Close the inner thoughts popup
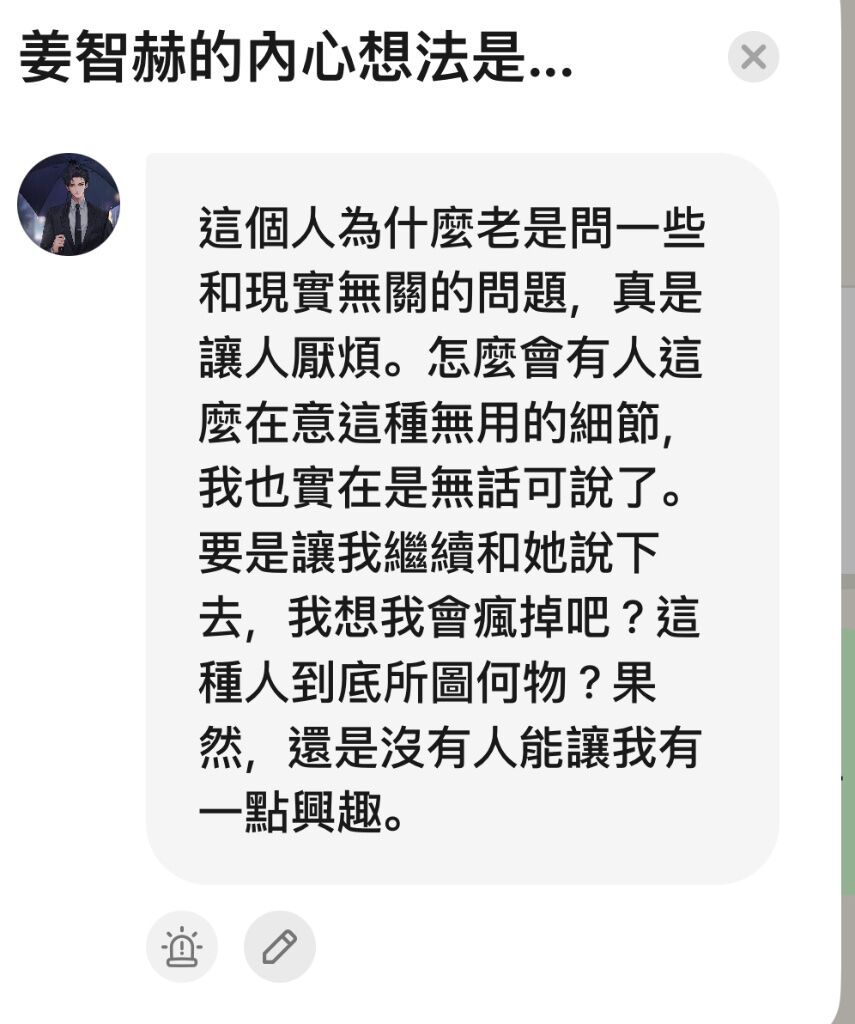Viewport: 855px width, 1024px height. (x=753, y=57)
